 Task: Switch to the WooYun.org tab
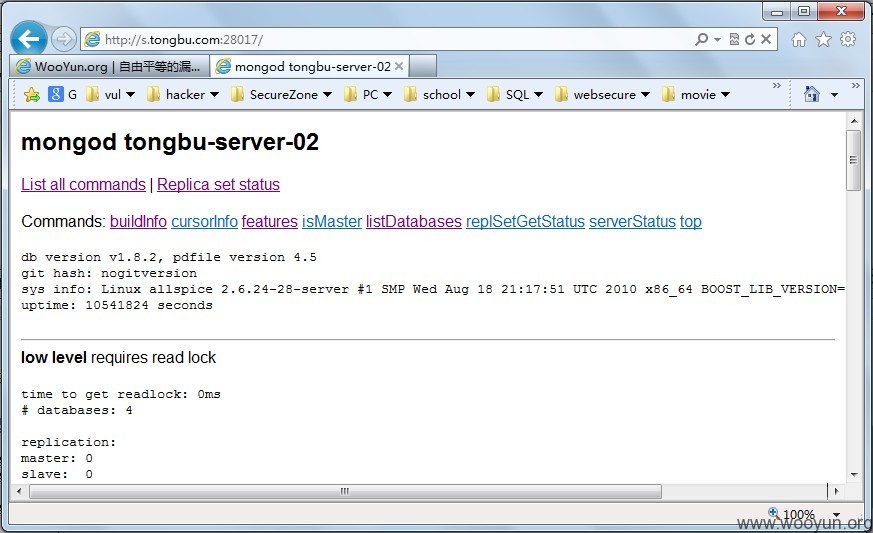[110, 66]
